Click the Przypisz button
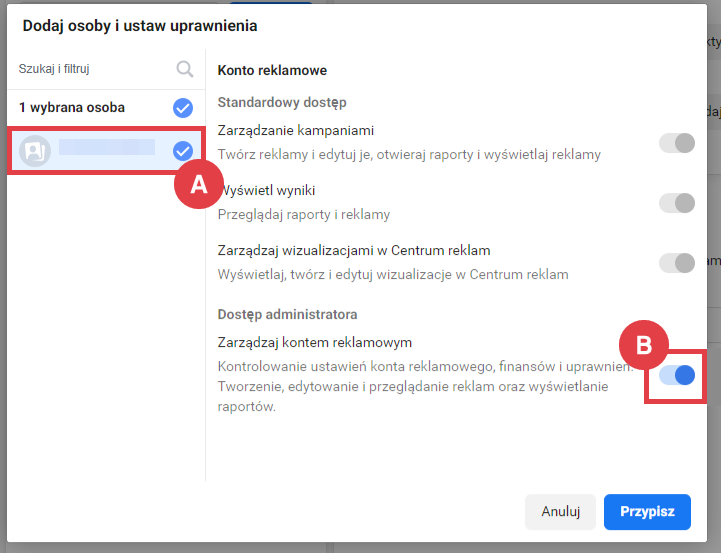Viewport: 721px width, 553px height. coord(647,511)
